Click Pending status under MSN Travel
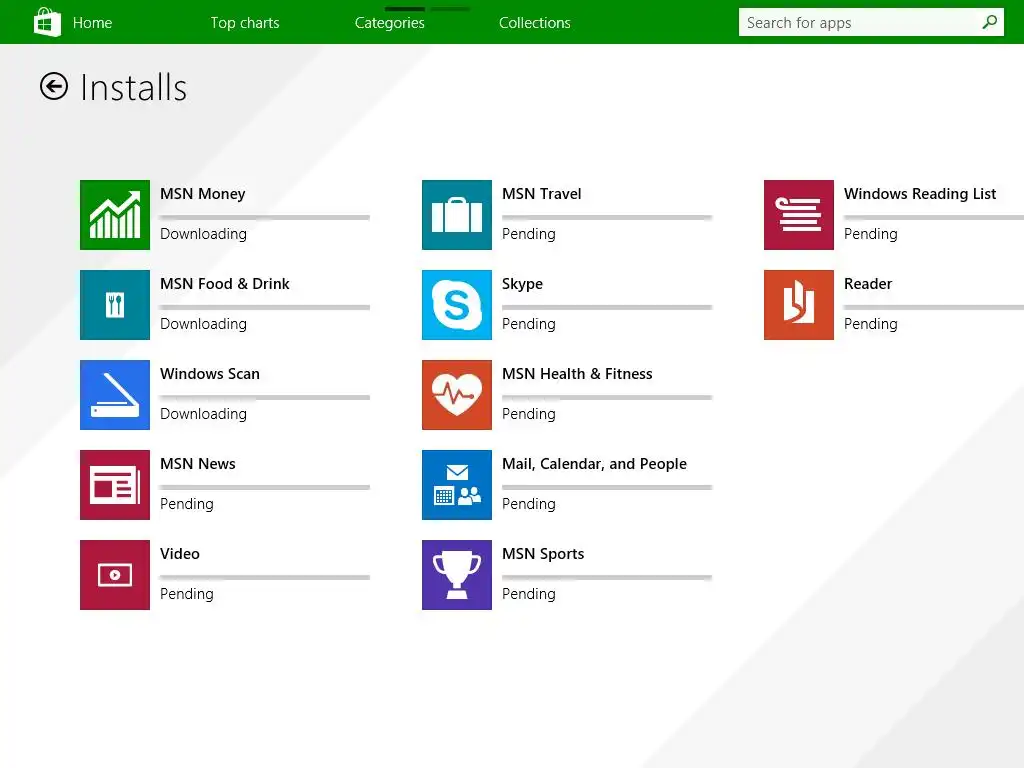This screenshot has width=1024, height=768. [529, 234]
